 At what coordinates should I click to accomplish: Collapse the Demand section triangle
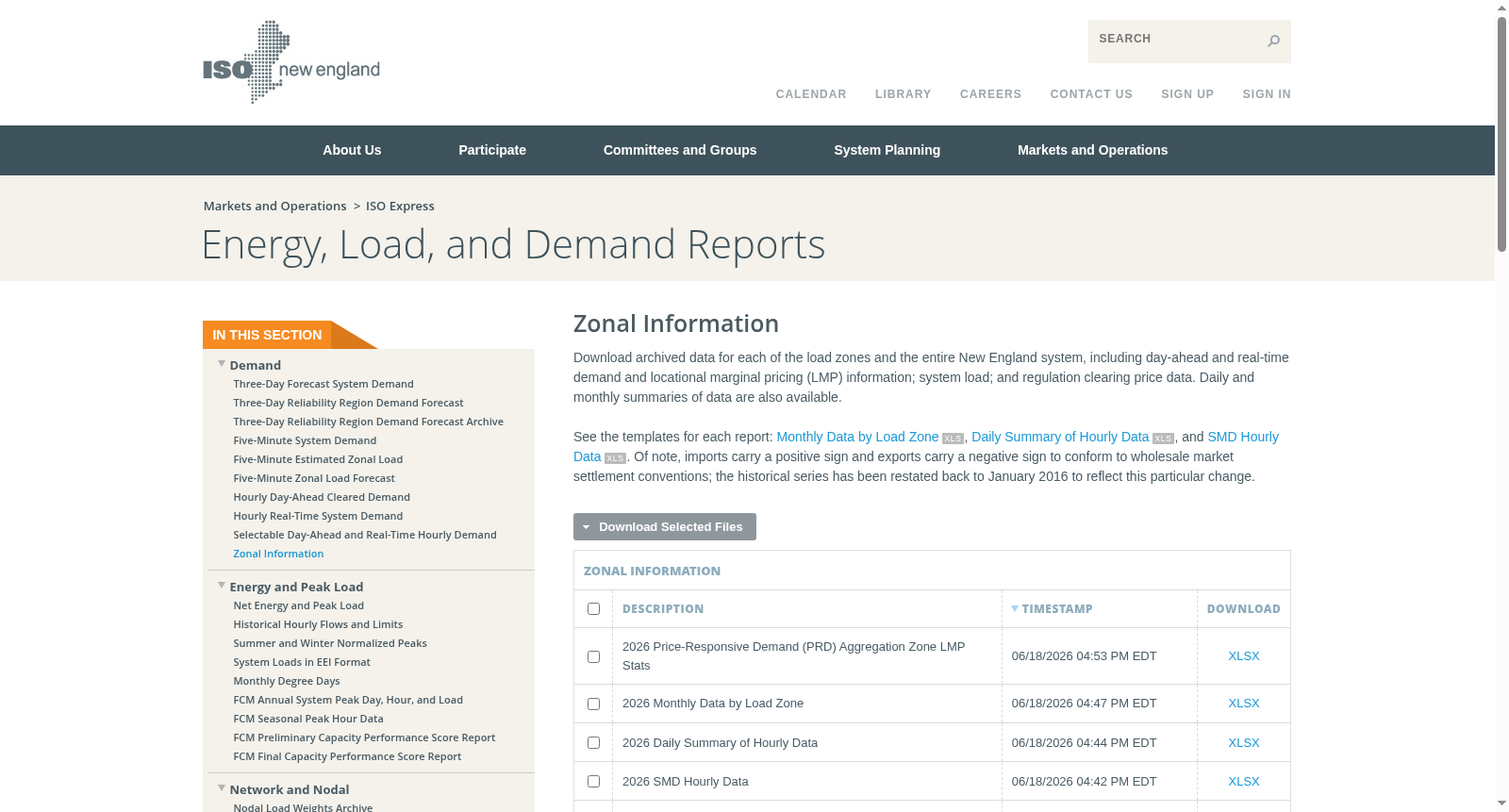222,364
